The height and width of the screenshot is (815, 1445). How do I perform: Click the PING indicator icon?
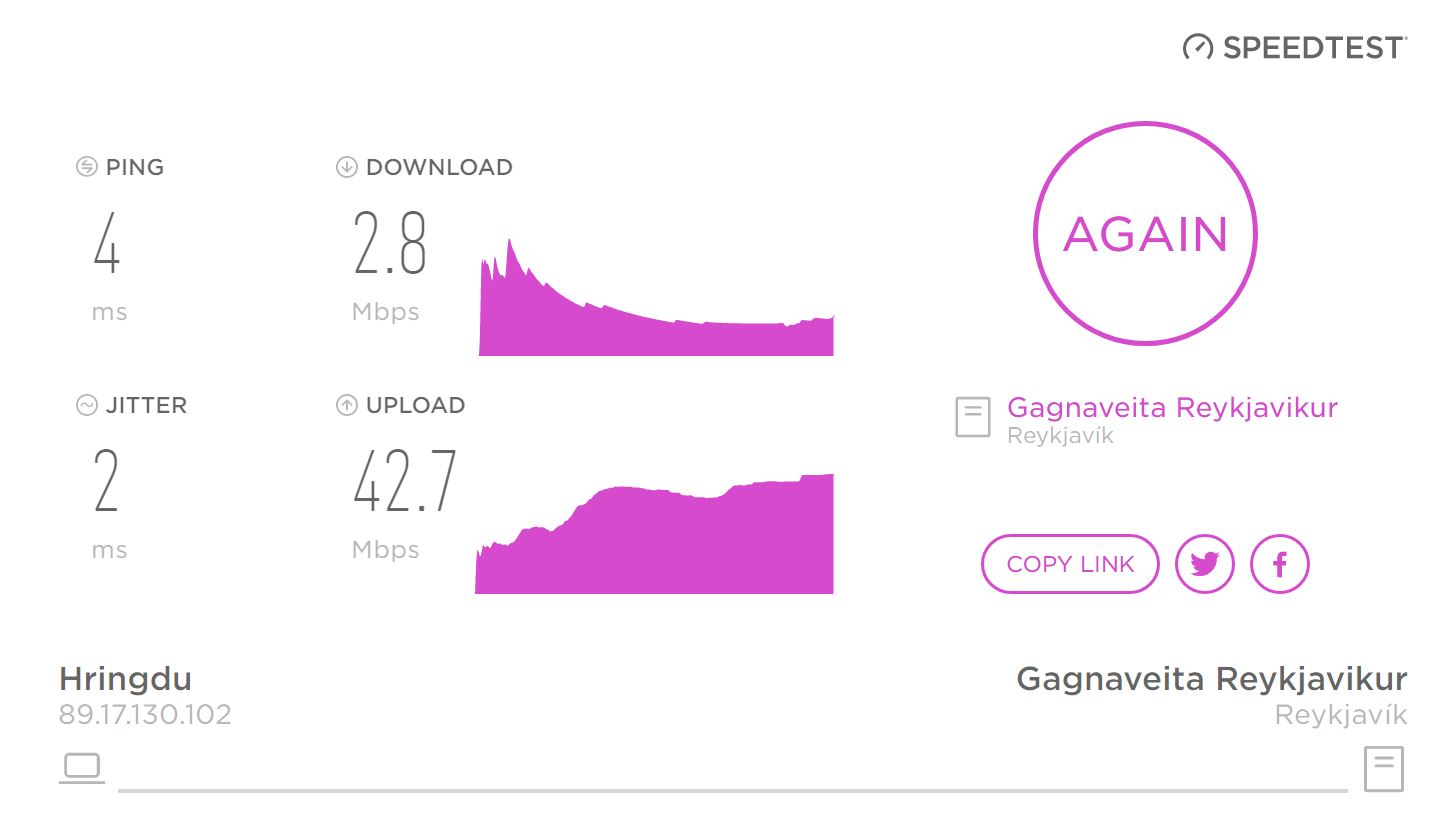[85, 167]
